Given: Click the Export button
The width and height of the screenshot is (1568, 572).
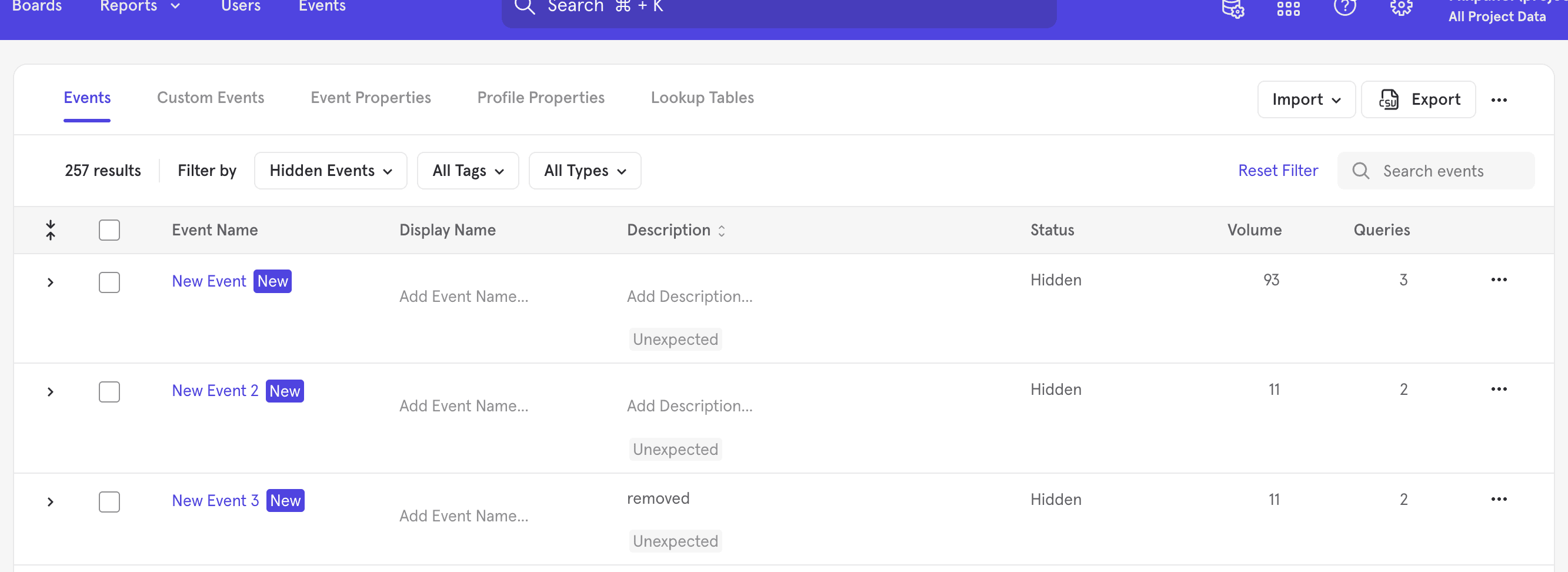Looking at the screenshot, I should (1417, 100).
